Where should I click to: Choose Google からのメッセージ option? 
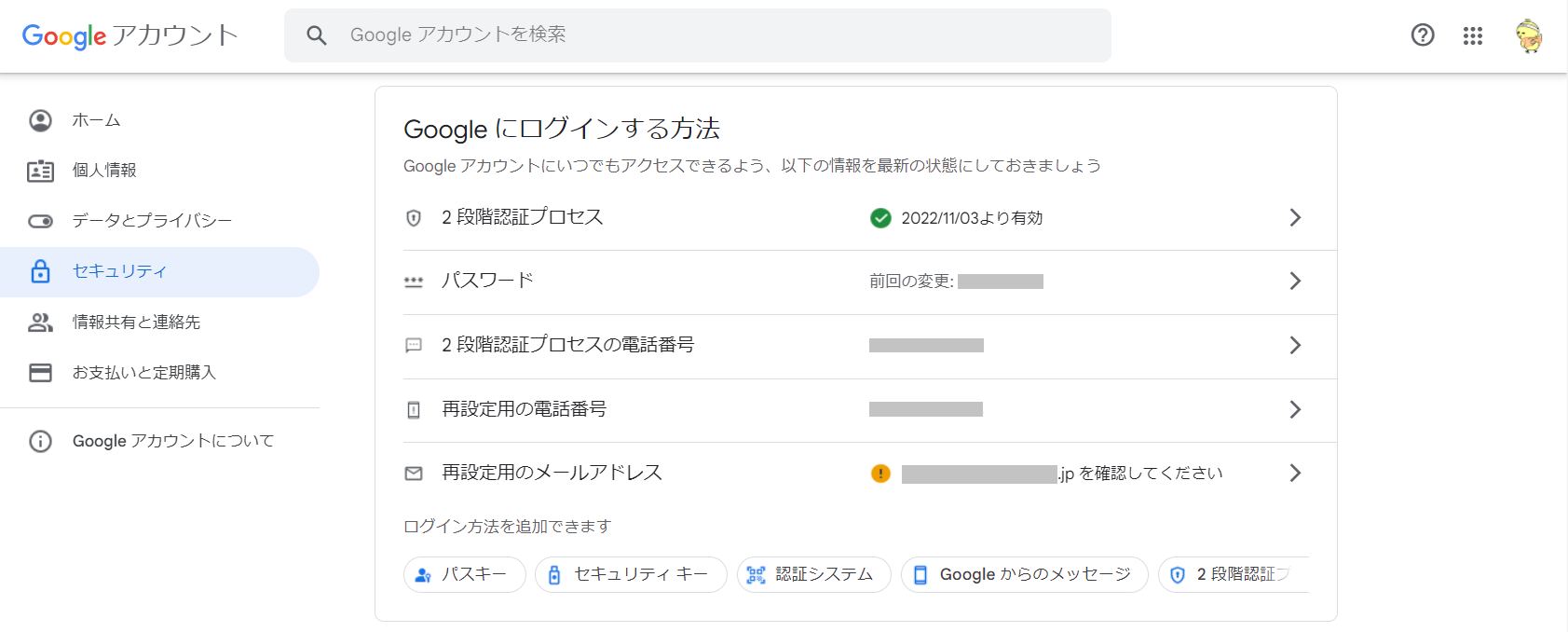tap(1024, 574)
